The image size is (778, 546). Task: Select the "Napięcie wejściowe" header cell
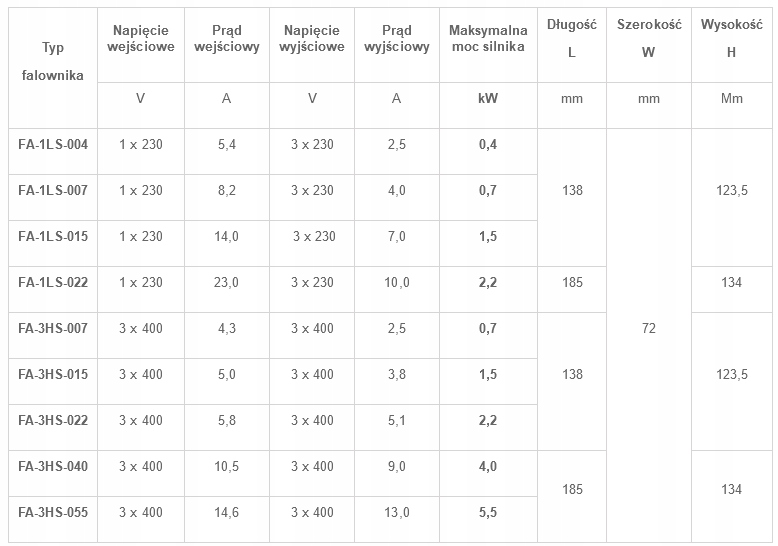[x=141, y=41]
